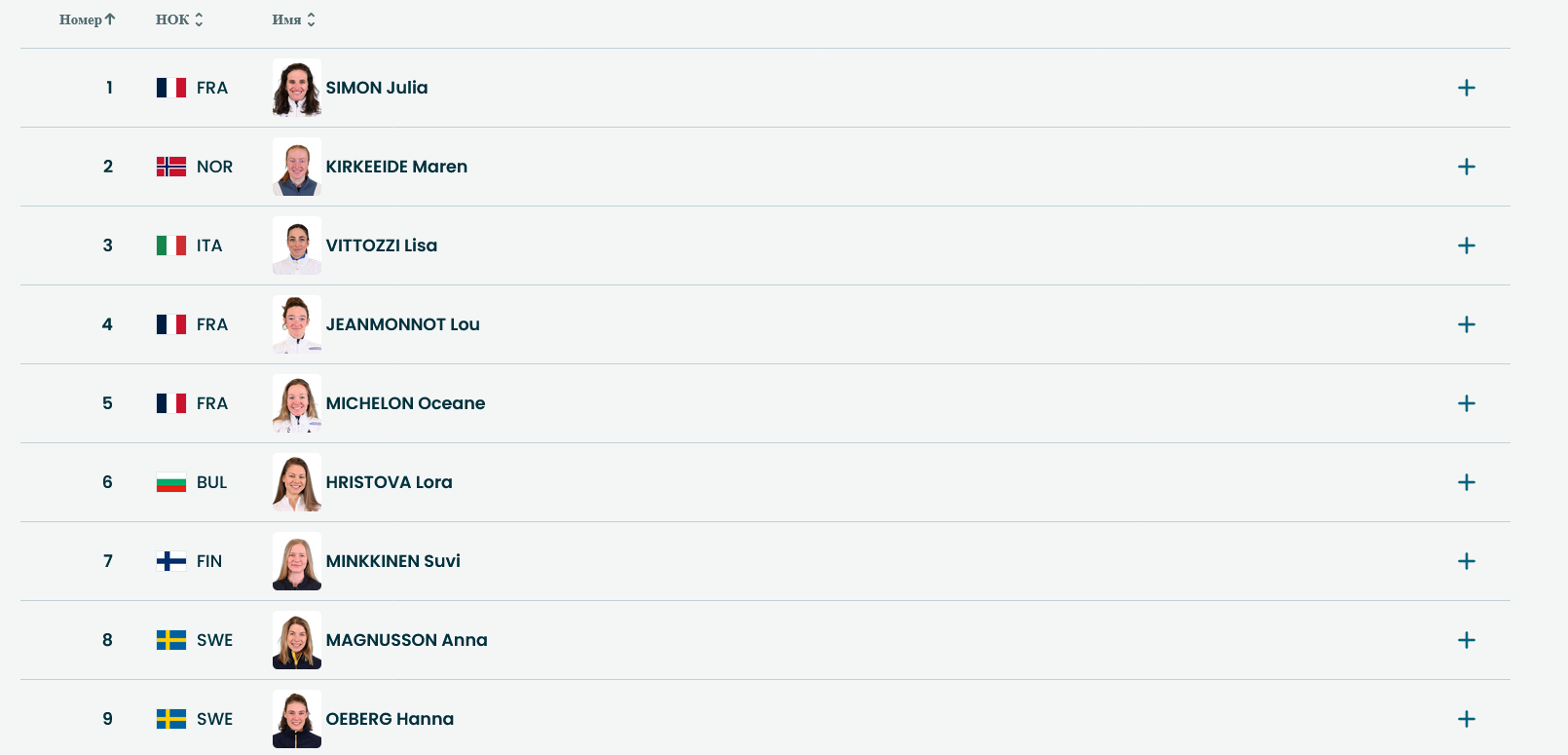The image size is (1568, 755).
Task: Expand details for SIMON Julia
Action: (1466, 88)
